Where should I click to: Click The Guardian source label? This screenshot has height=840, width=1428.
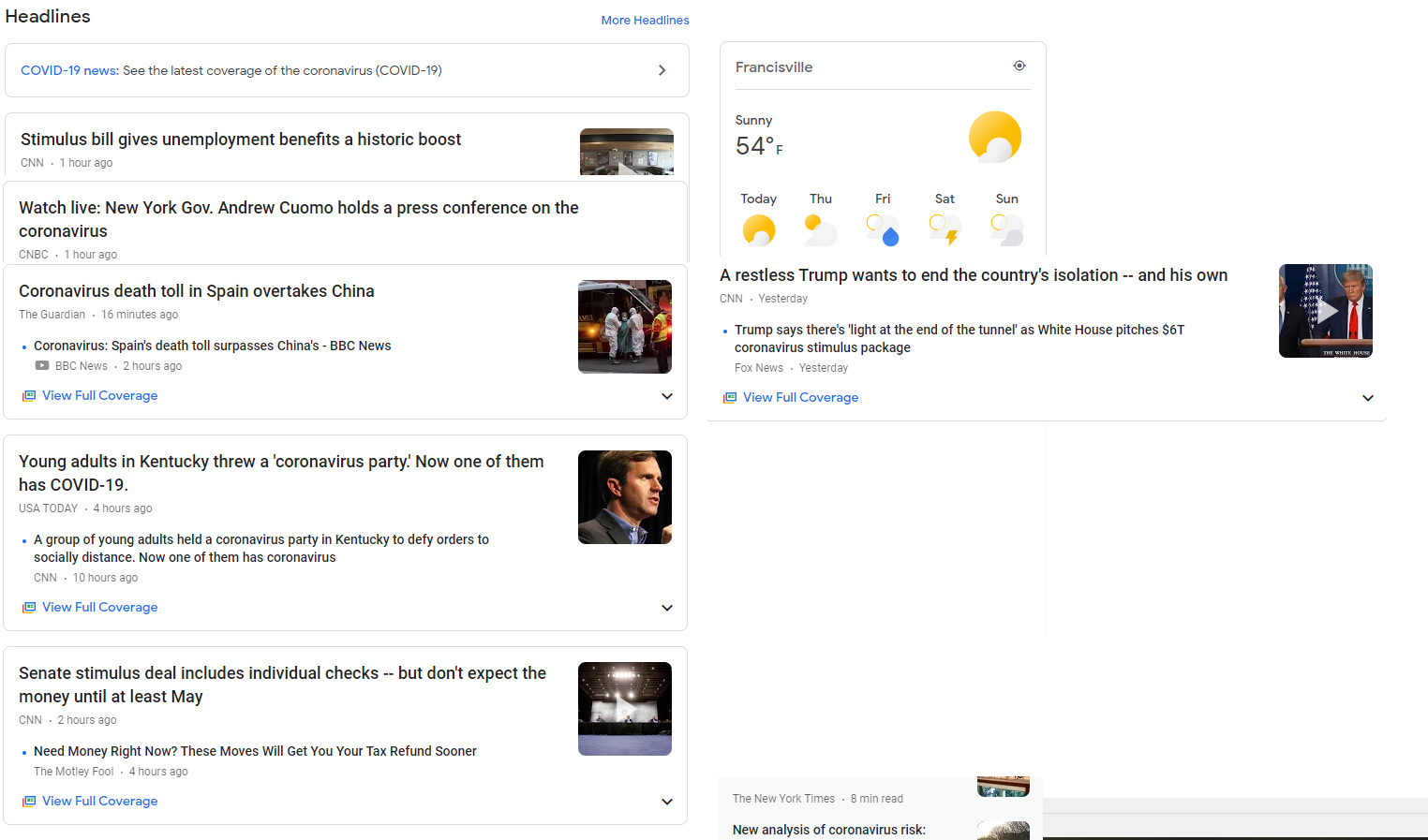point(52,315)
